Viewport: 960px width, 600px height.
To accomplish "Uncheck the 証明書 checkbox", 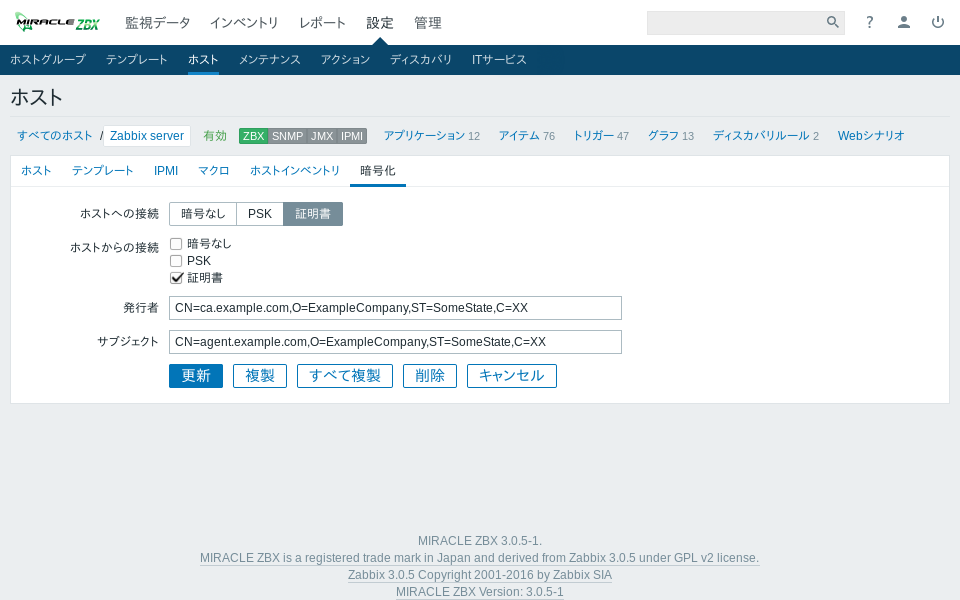I will (176, 278).
